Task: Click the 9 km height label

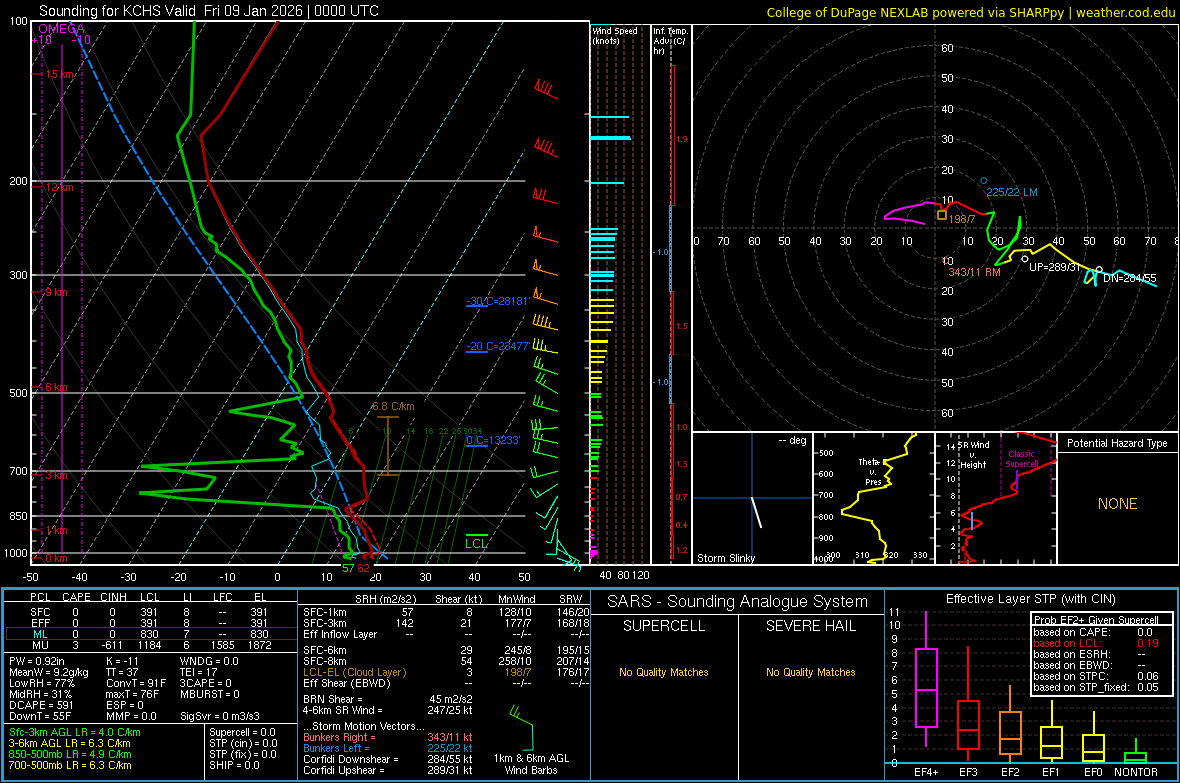Action: coord(56,292)
